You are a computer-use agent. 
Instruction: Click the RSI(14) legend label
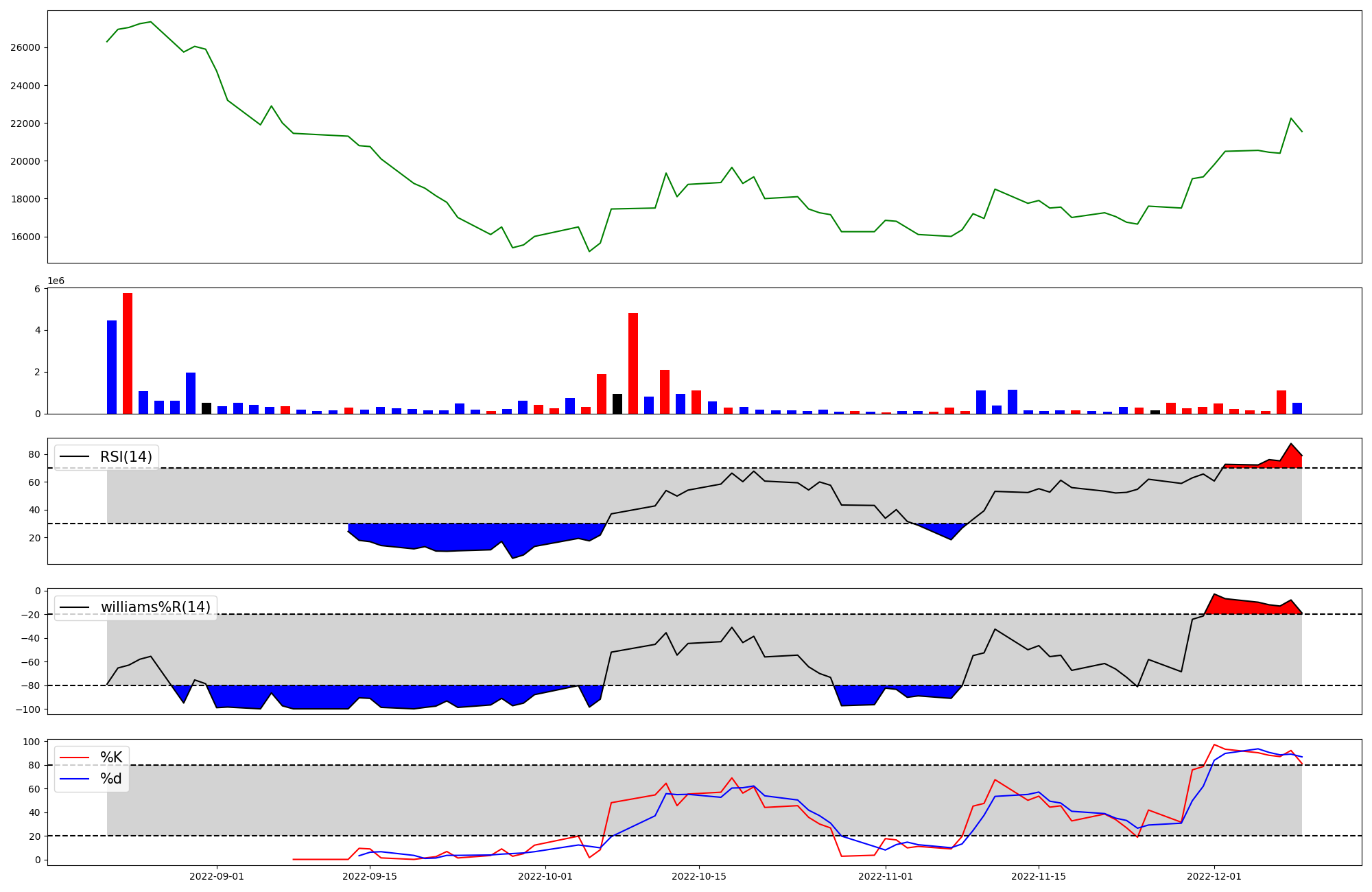(126, 457)
